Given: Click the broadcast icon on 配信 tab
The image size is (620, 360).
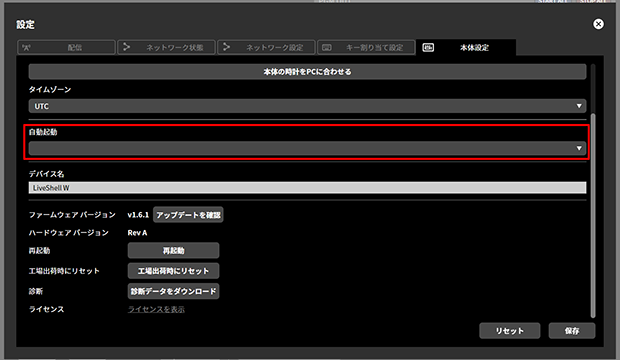Looking at the screenshot, I should 26,47.
